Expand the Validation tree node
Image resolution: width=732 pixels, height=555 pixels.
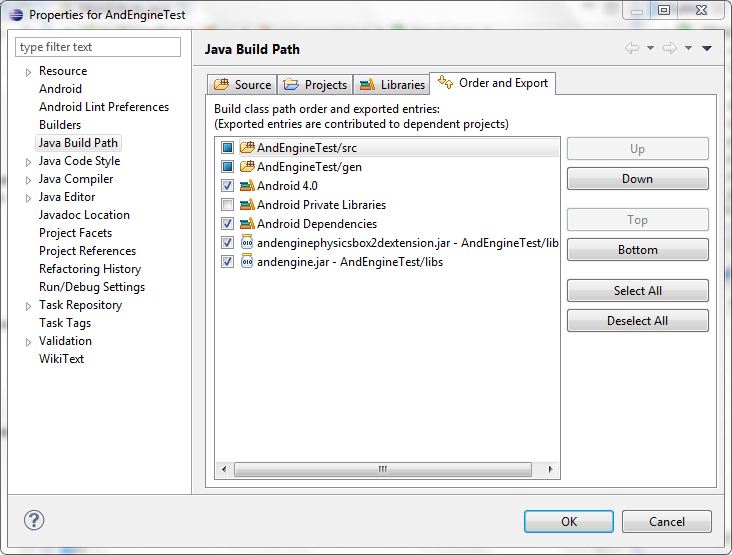click(28, 342)
